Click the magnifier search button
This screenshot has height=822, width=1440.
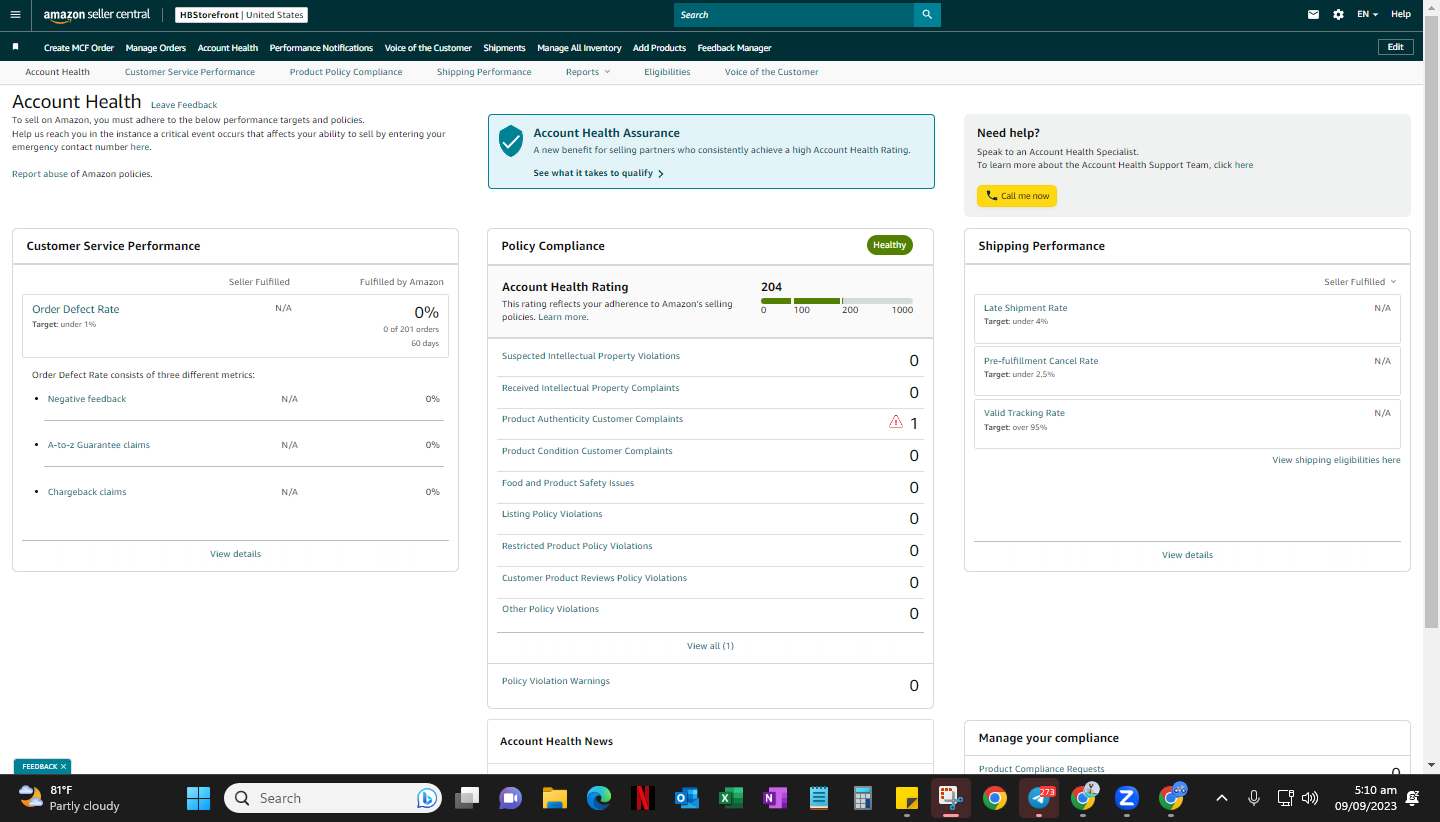pos(927,15)
